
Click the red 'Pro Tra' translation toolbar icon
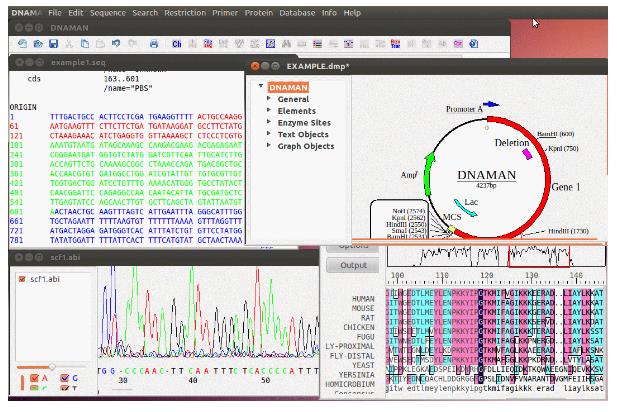tap(395, 44)
